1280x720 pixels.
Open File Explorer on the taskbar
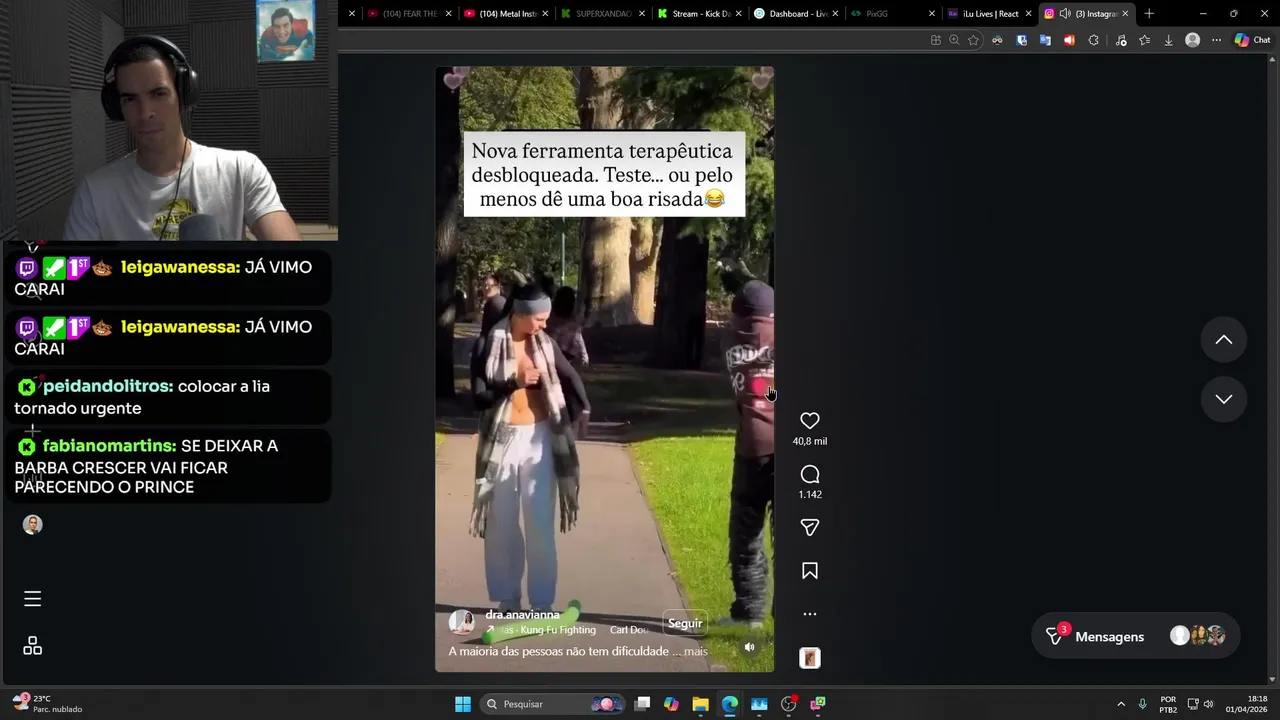tap(700, 704)
